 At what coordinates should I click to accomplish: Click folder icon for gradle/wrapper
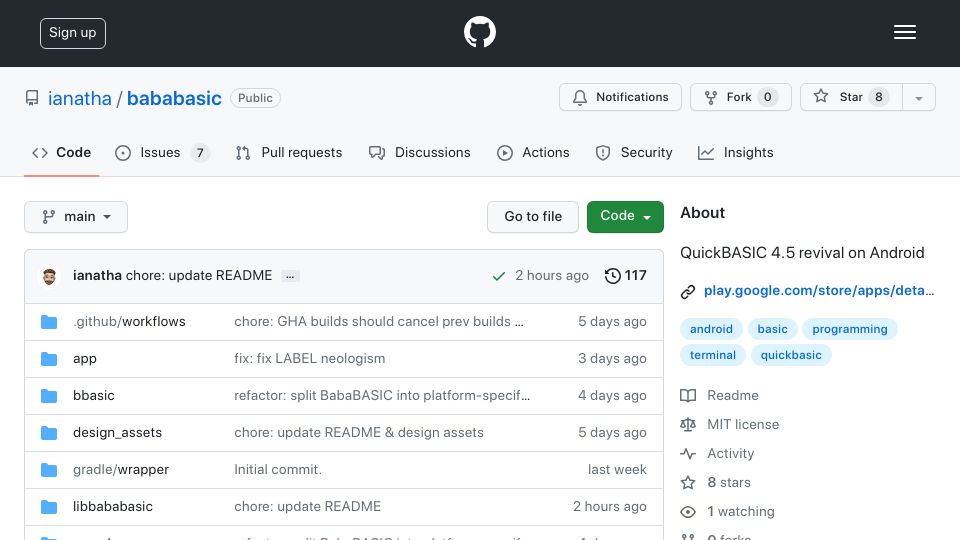49,470
